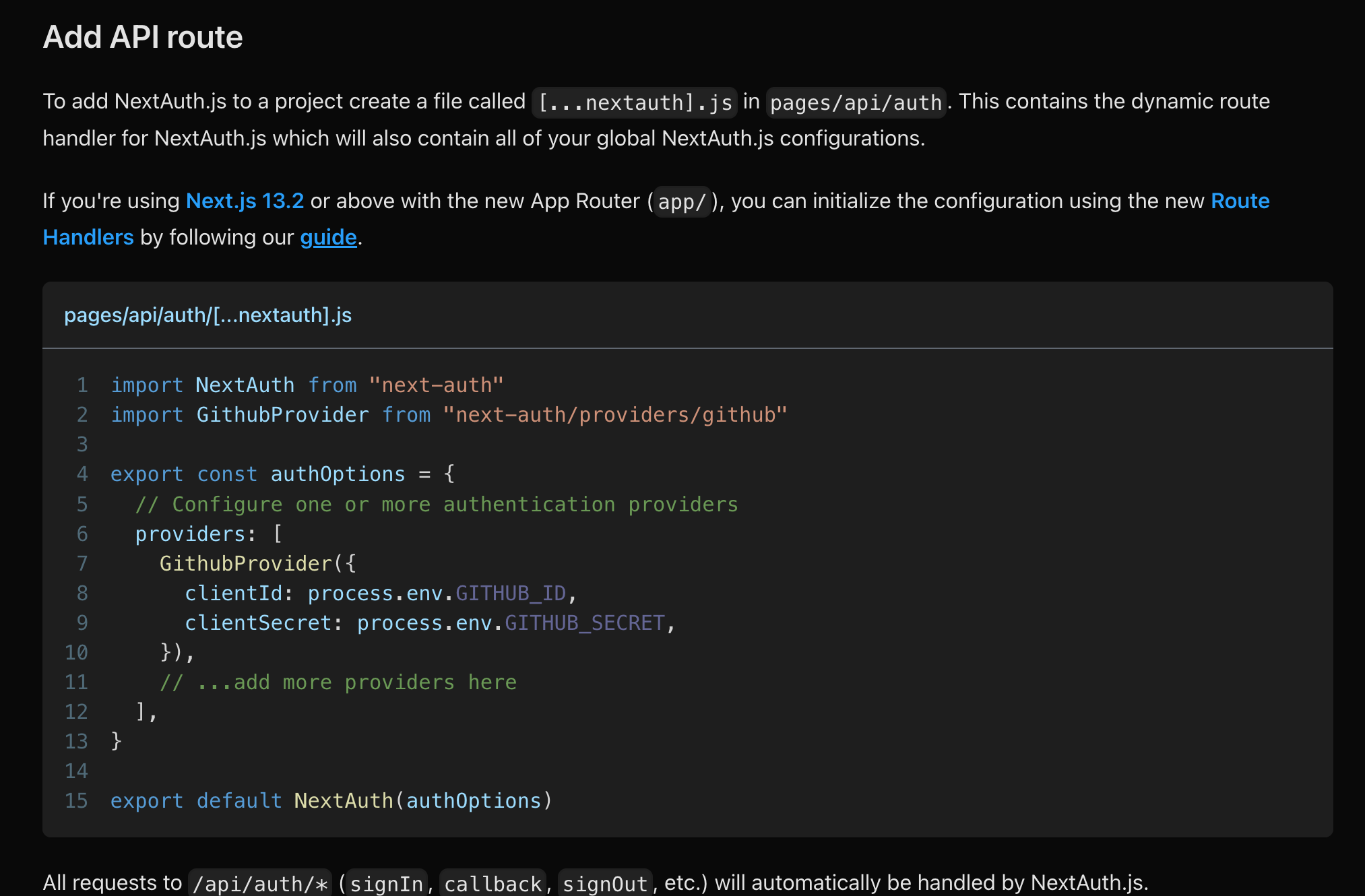Follow the underlined guide link
This screenshot has width=1365, height=896.
328,237
